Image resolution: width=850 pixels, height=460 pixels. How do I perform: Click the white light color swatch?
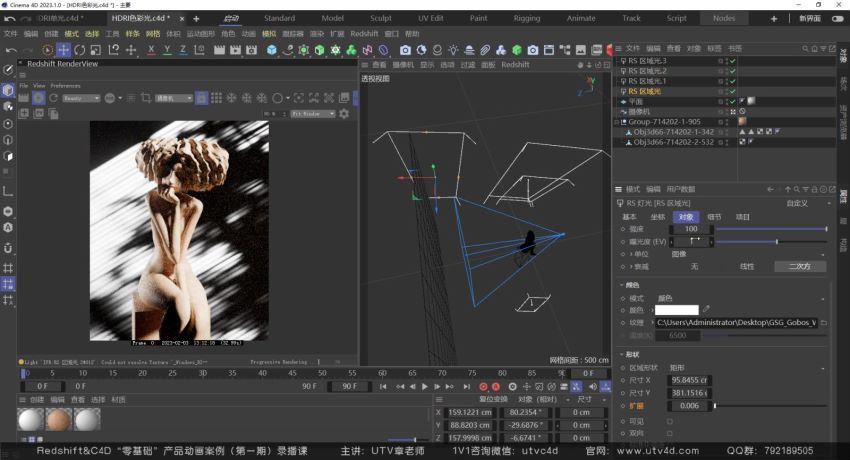click(x=677, y=310)
